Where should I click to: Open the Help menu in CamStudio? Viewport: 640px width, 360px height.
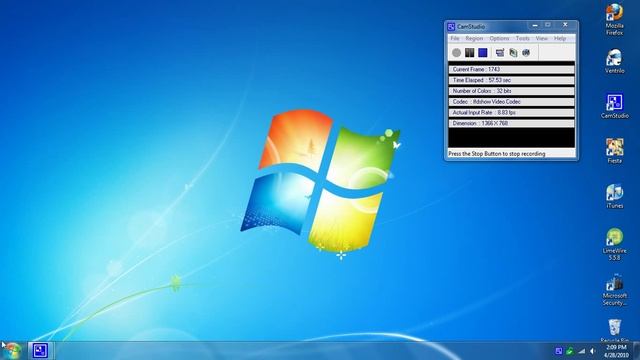pyautogui.click(x=560, y=38)
